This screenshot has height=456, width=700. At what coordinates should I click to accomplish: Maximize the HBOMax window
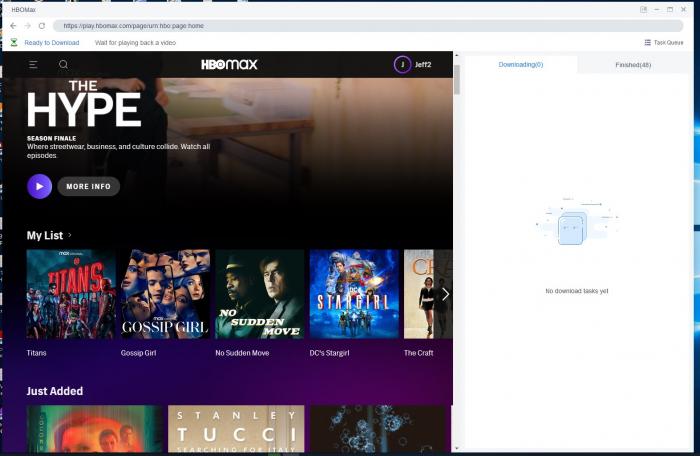670,9
